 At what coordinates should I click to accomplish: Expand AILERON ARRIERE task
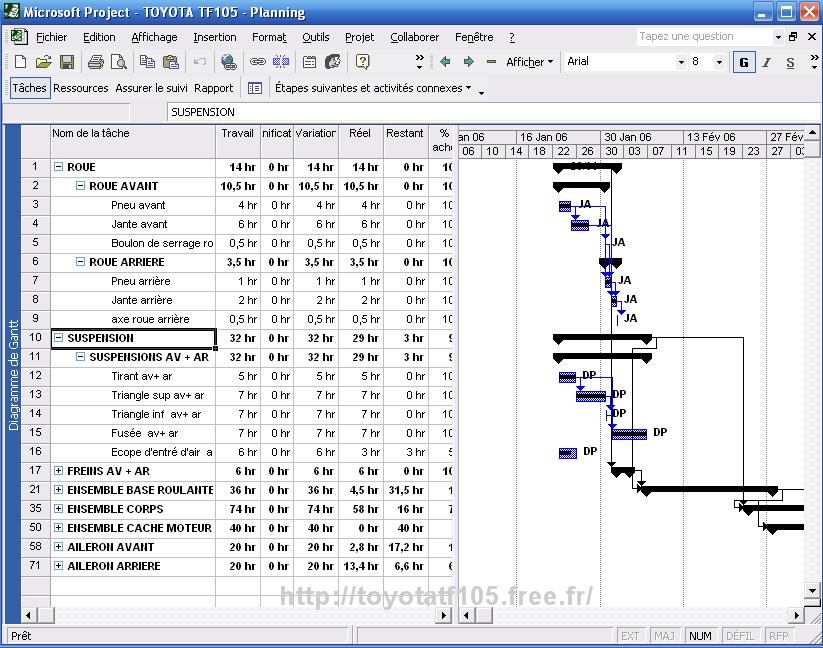click(58, 566)
